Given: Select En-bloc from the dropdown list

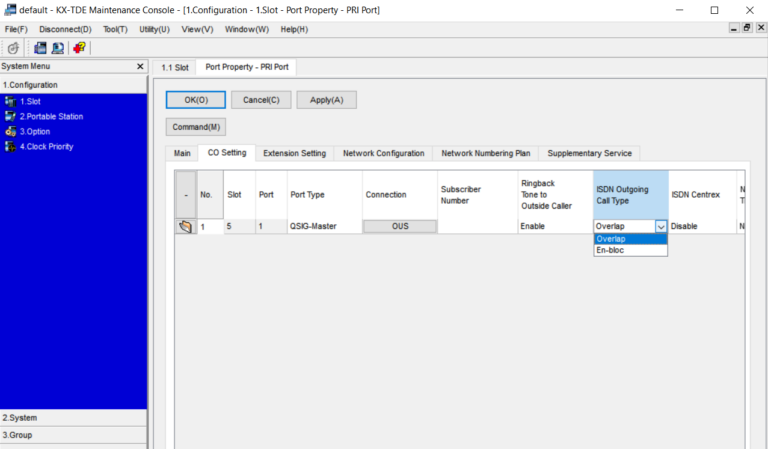Looking at the screenshot, I should (609, 250).
